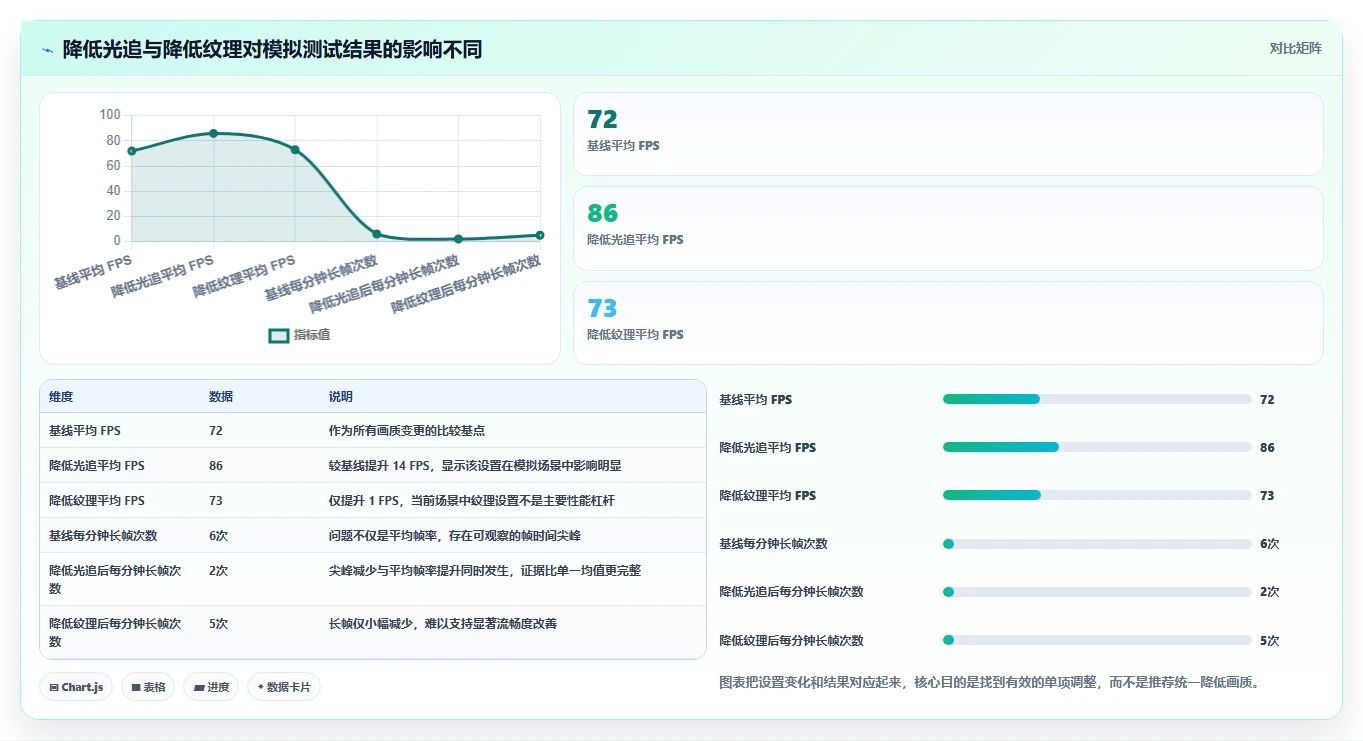Viewport: 1363px width, 741px height.
Task: Click the table cell value 2次
Action: [219, 571]
